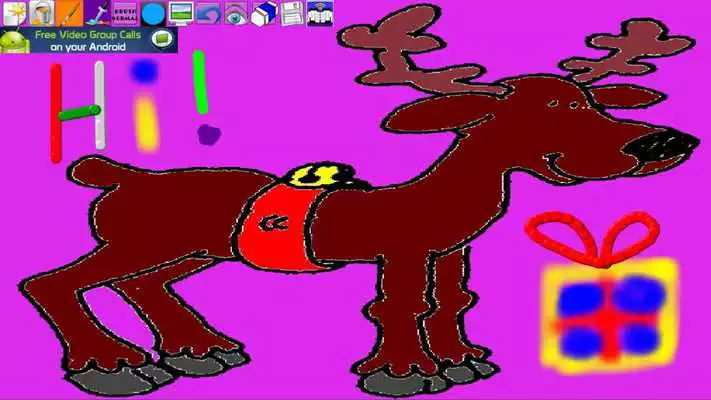Image resolution: width=711 pixels, height=400 pixels.
Task: Toggle the eye view icon
Action: (x=236, y=13)
